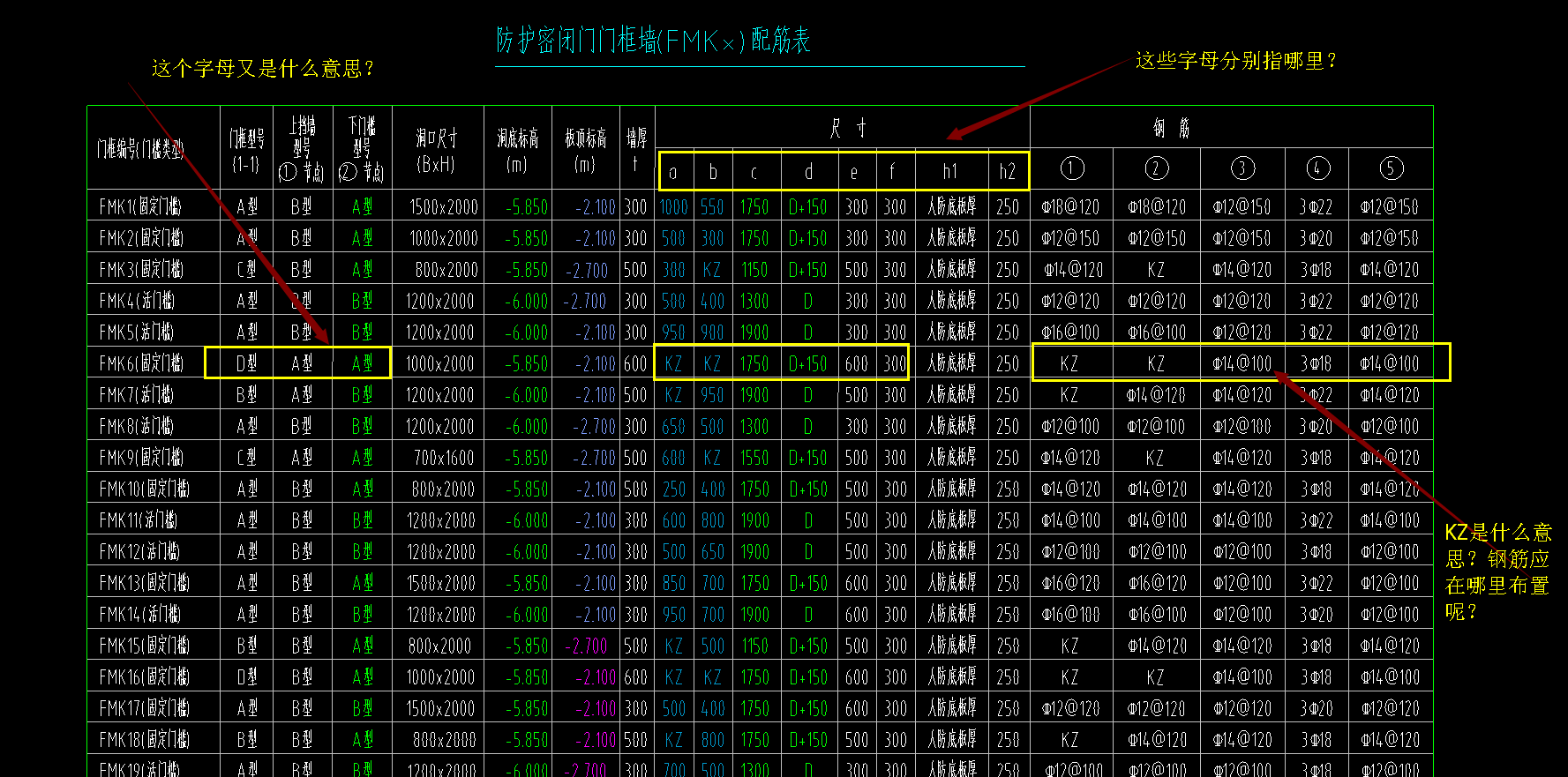This screenshot has height=777, width=1568.
Task: Select the 'c' dimension sub-header
Action: click(x=754, y=172)
